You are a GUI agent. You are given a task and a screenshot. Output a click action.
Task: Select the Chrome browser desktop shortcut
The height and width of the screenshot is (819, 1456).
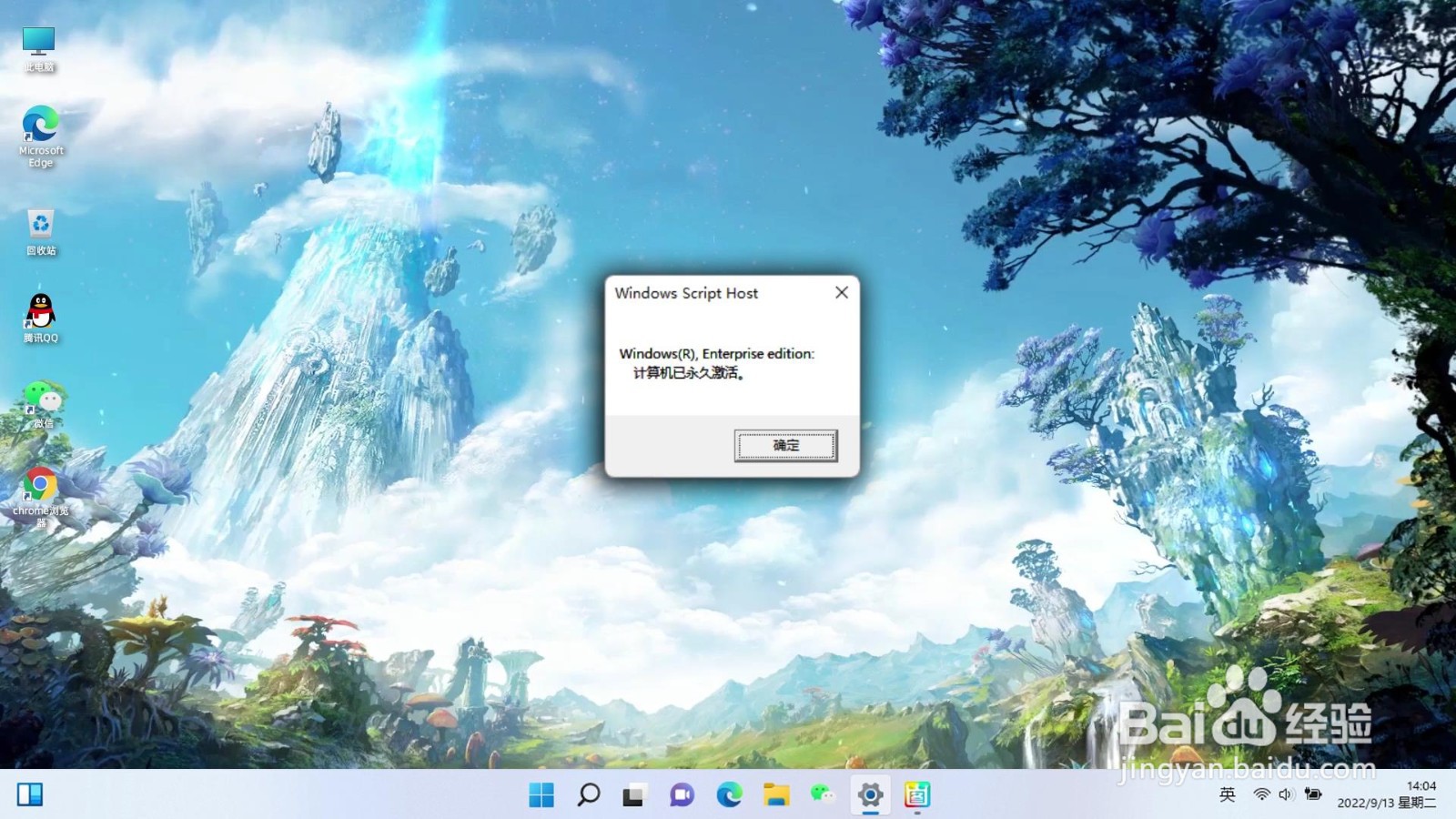pyautogui.click(x=40, y=498)
